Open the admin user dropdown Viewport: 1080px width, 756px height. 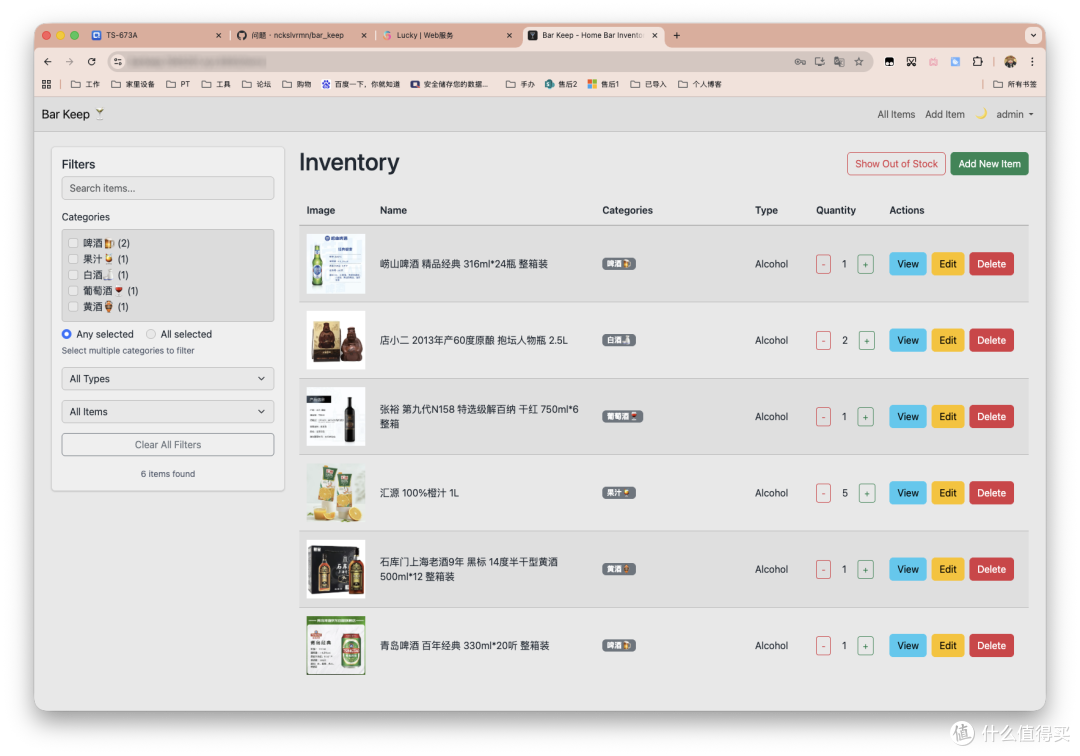click(1015, 114)
